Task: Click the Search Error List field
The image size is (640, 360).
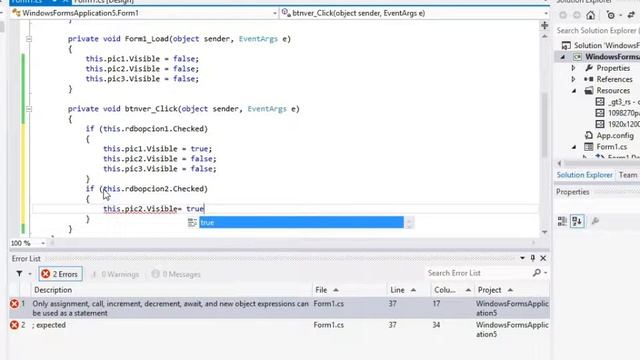Action: pyautogui.click(x=478, y=273)
